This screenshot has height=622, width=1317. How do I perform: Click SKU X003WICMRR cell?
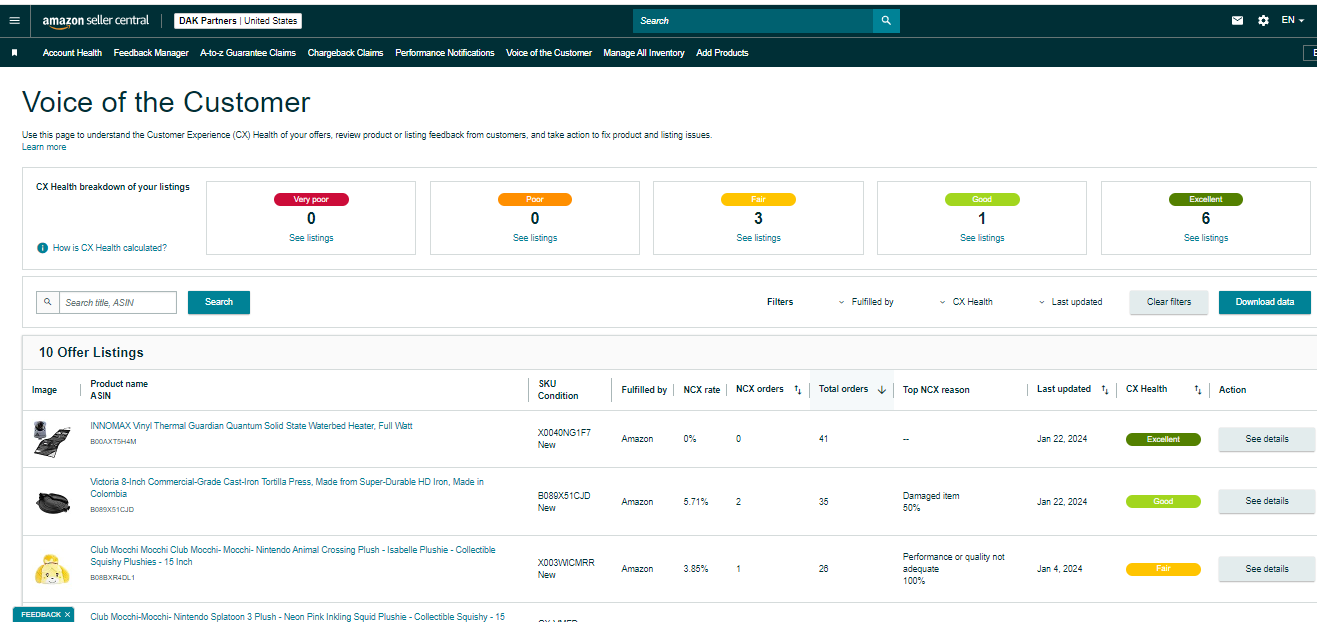[566, 563]
